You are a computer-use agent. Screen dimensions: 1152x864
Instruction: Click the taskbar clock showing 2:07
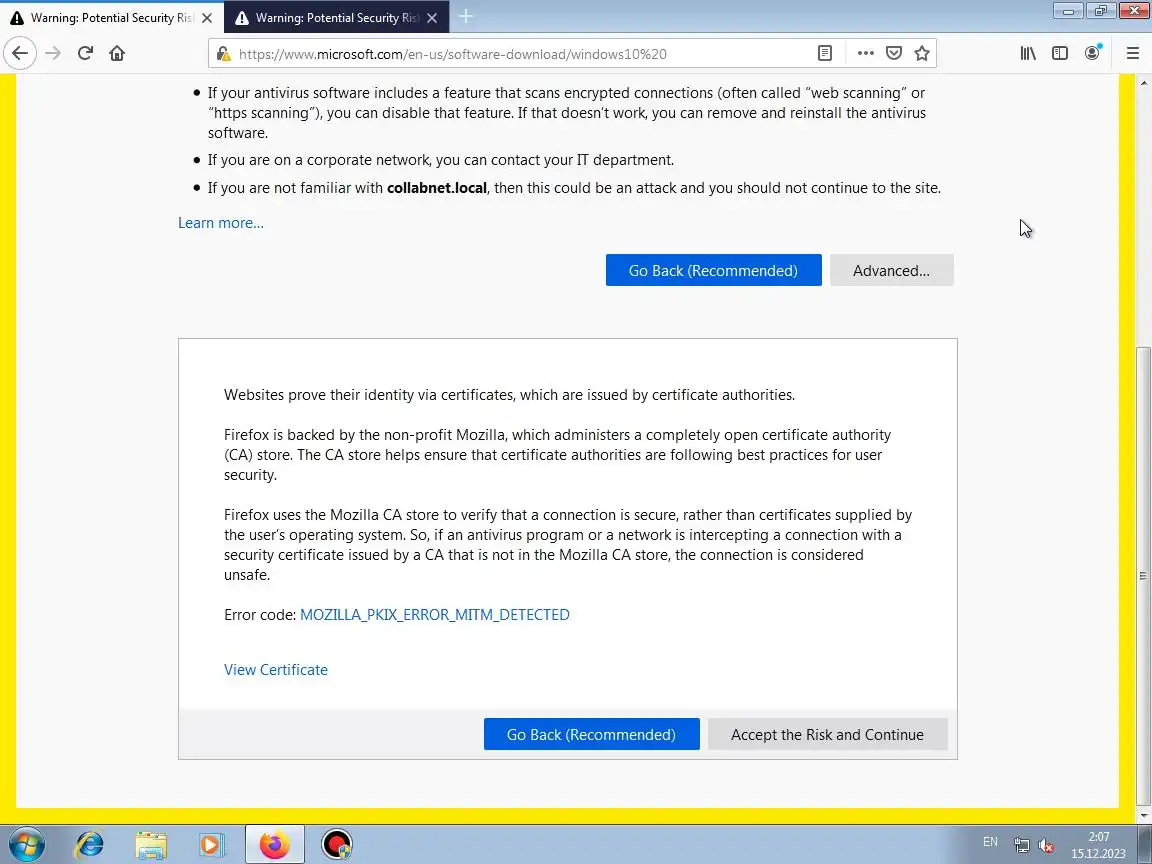[x=1098, y=845]
